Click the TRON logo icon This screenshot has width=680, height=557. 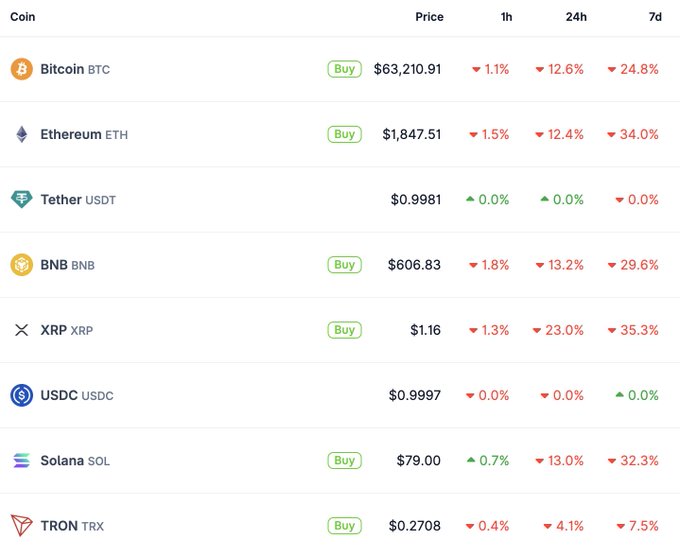click(21, 525)
